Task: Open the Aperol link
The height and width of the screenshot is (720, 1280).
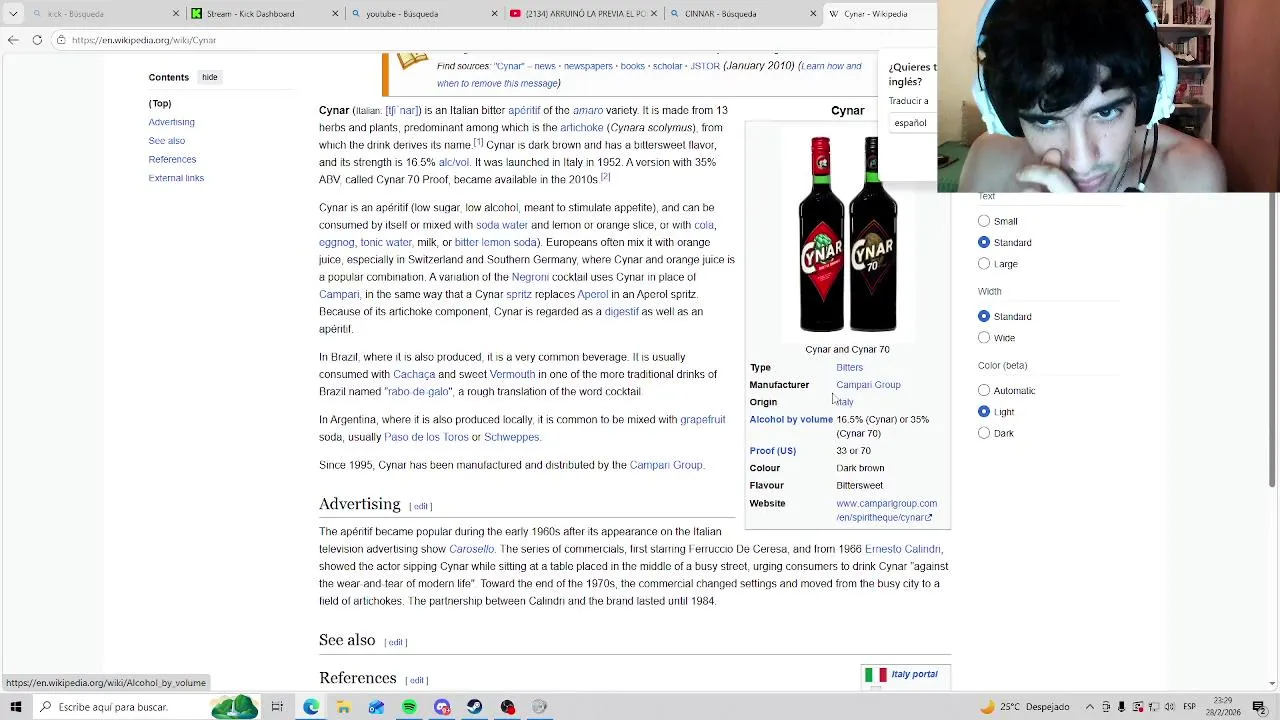Action: click(x=592, y=294)
